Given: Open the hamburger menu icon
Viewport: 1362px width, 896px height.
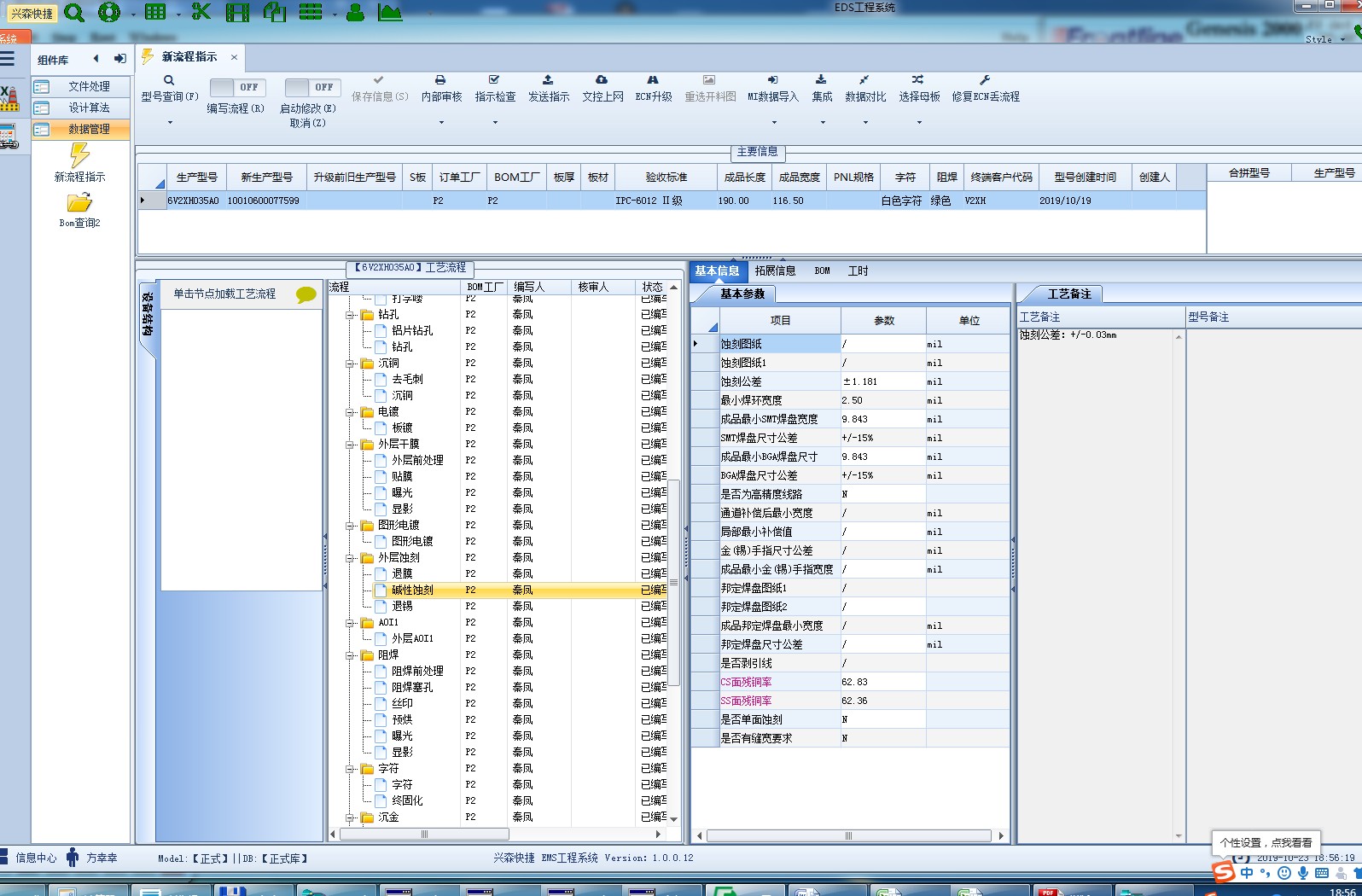Looking at the screenshot, I should [8, 59].
